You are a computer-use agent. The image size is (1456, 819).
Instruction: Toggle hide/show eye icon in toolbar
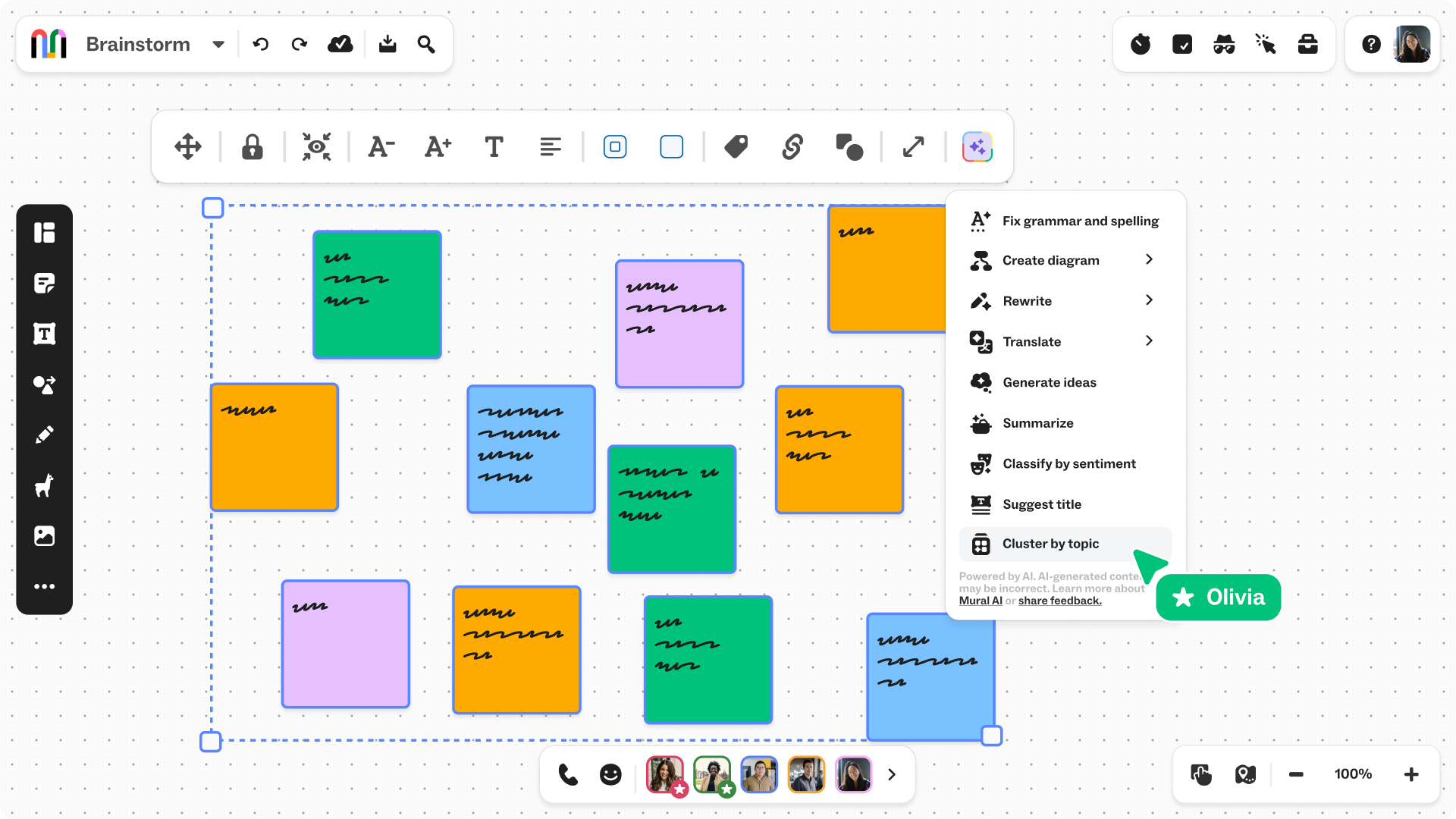[316, 147]
